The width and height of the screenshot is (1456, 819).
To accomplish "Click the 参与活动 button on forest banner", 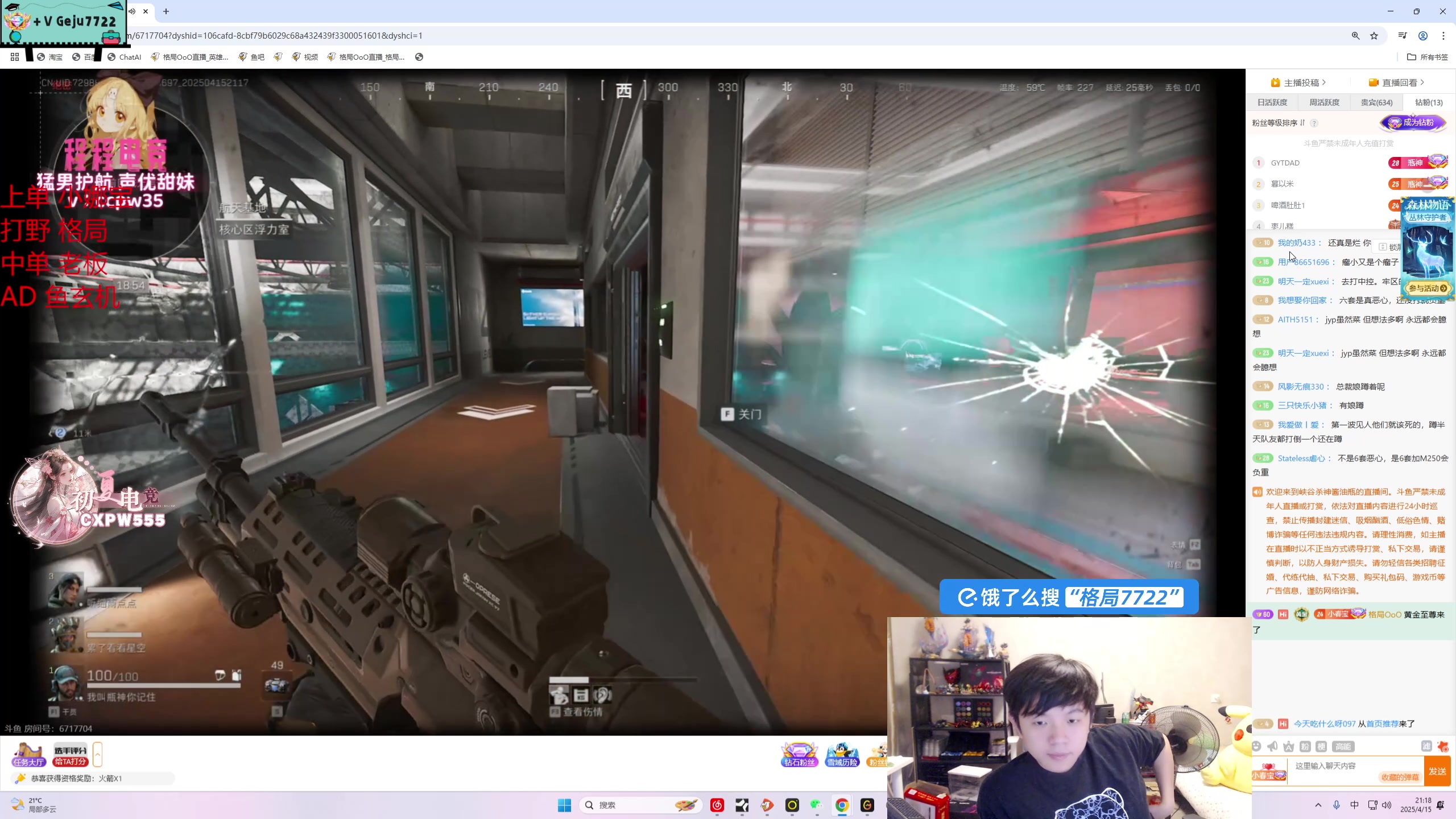I will [x=1428, y=288].
